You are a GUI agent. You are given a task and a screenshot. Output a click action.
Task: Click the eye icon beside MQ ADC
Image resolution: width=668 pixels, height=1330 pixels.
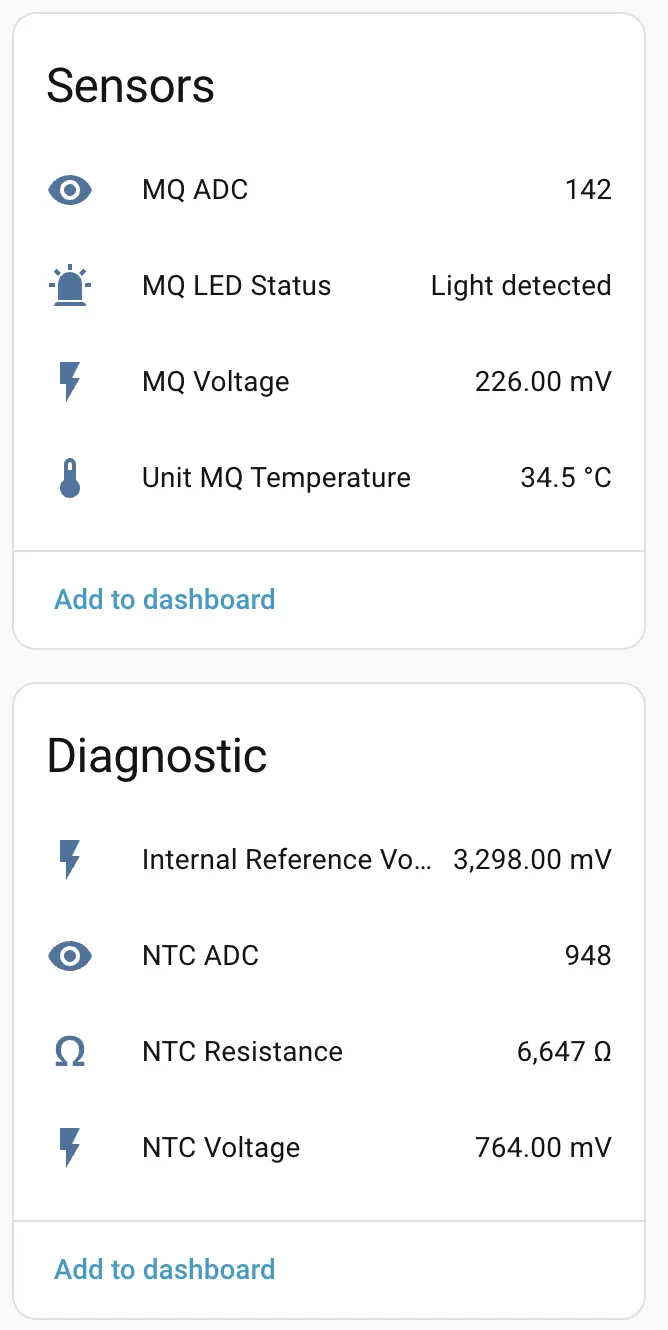pyautogui.click(x=70, y=190)
